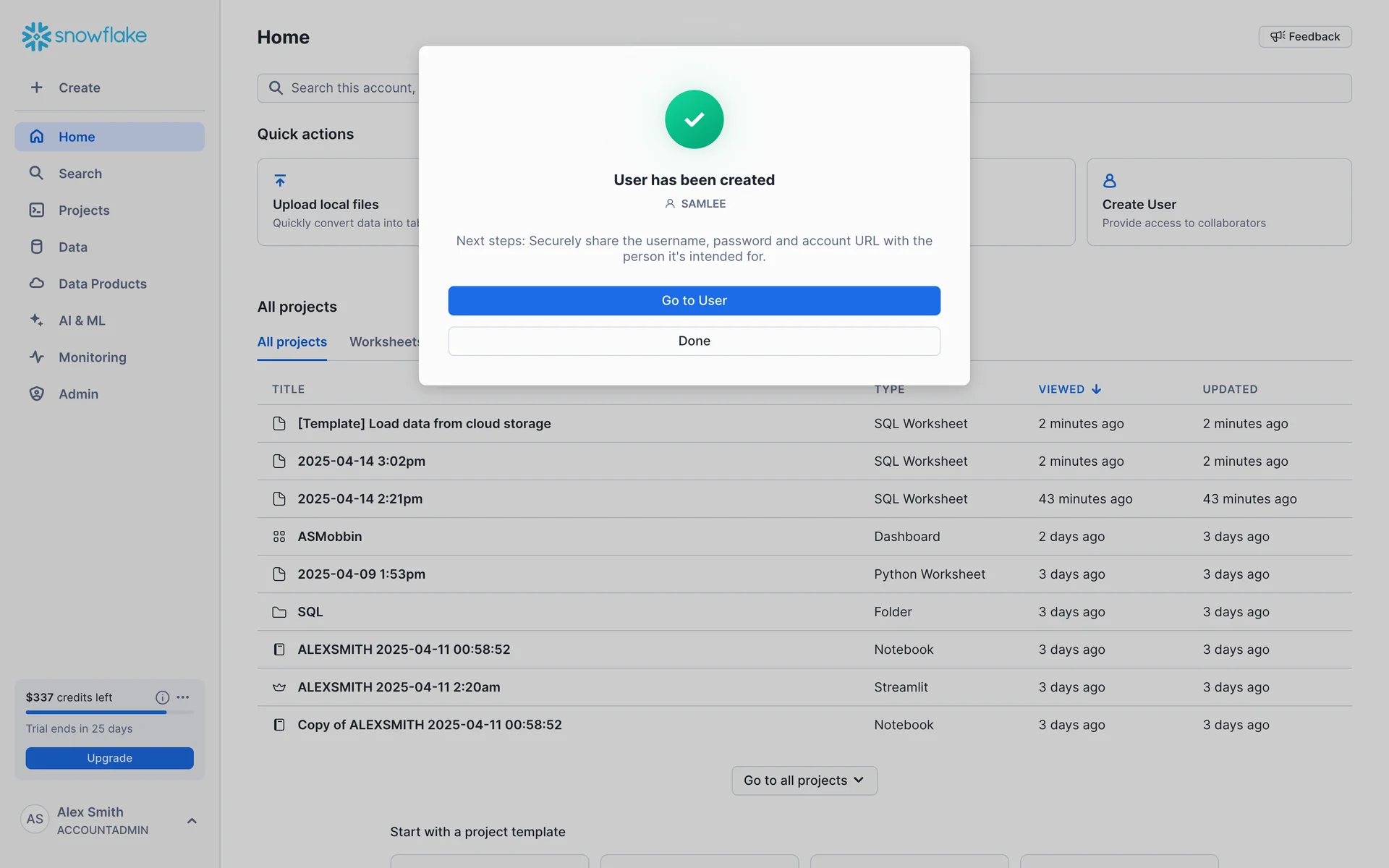Open the ASMobbin dashboard row
The height and width of the screenshot is (868, 1389).
(x=329, y=537)
